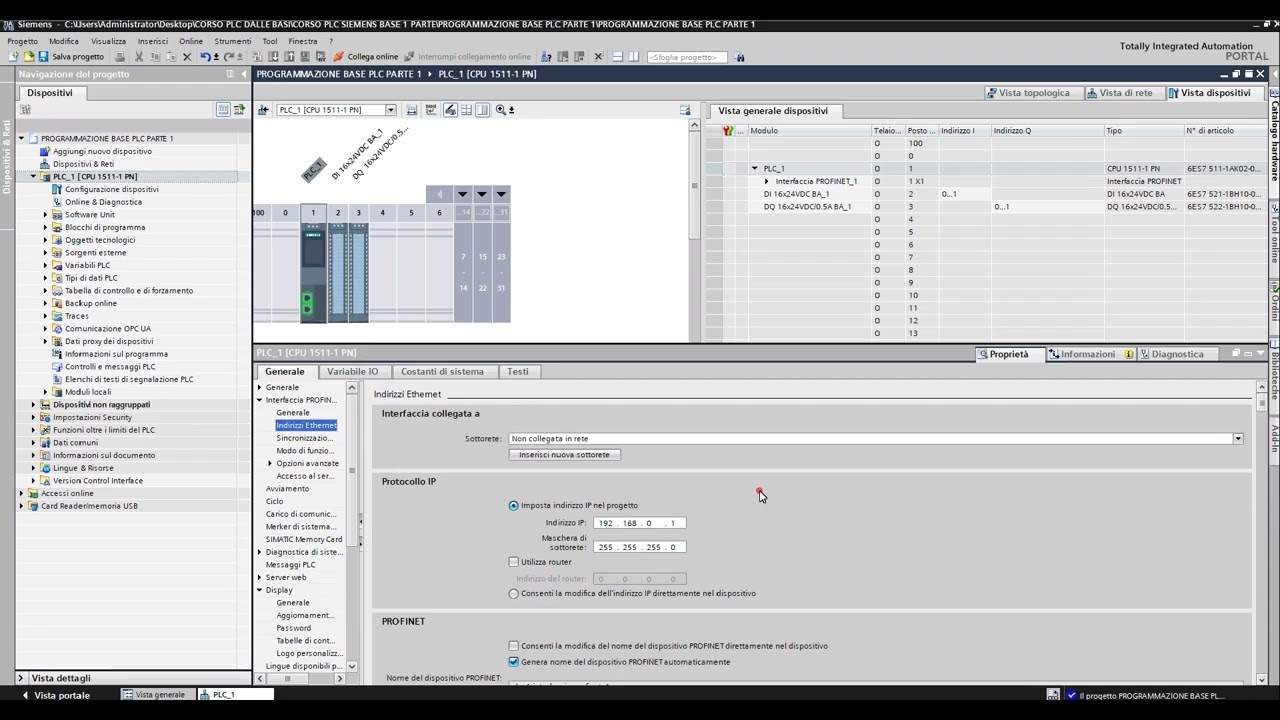
Task: Open the Visualizza menu
Action: pos(108,41)
